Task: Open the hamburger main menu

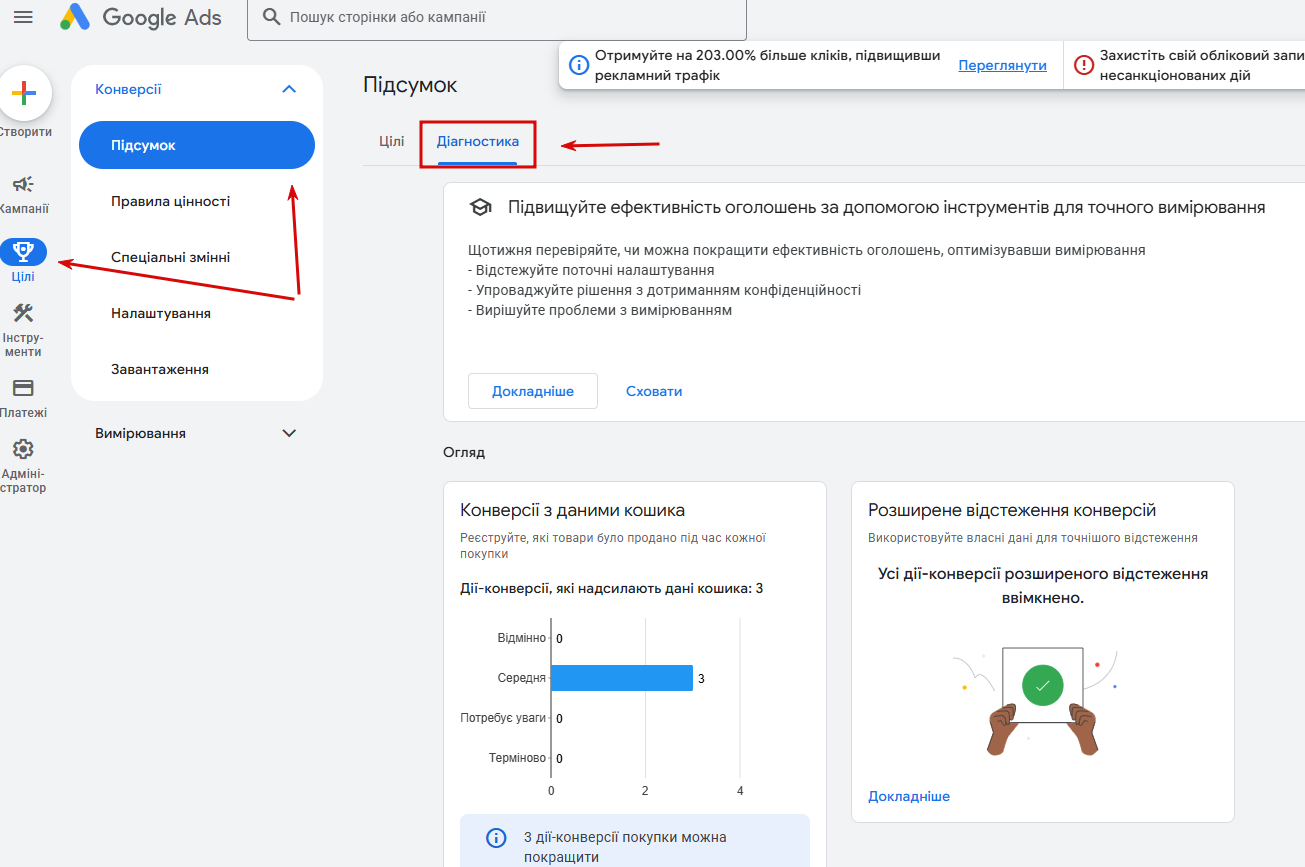Action: pyautogui.click(x=22, y=17)
